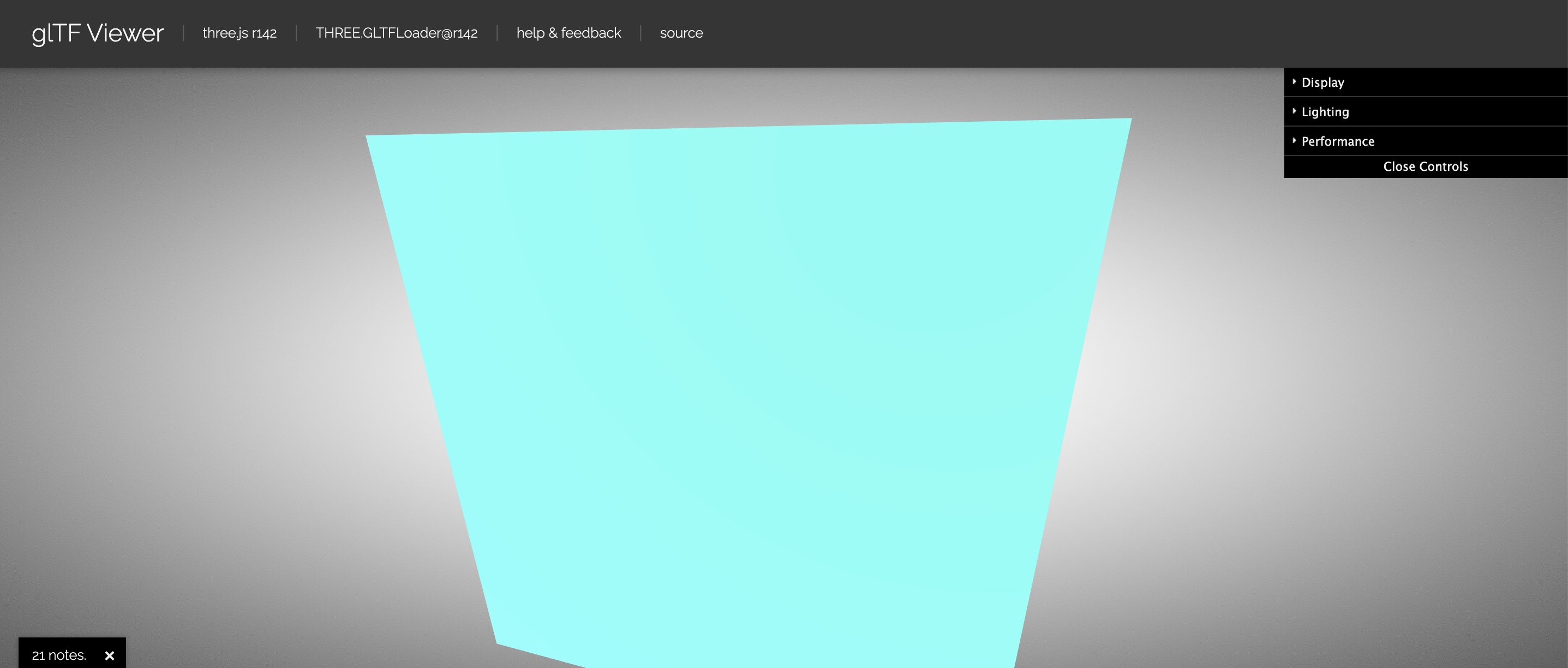This screenshot has height=668, width=1568.
Task: Visit the three.js r142 page
Action: point(239,33)
